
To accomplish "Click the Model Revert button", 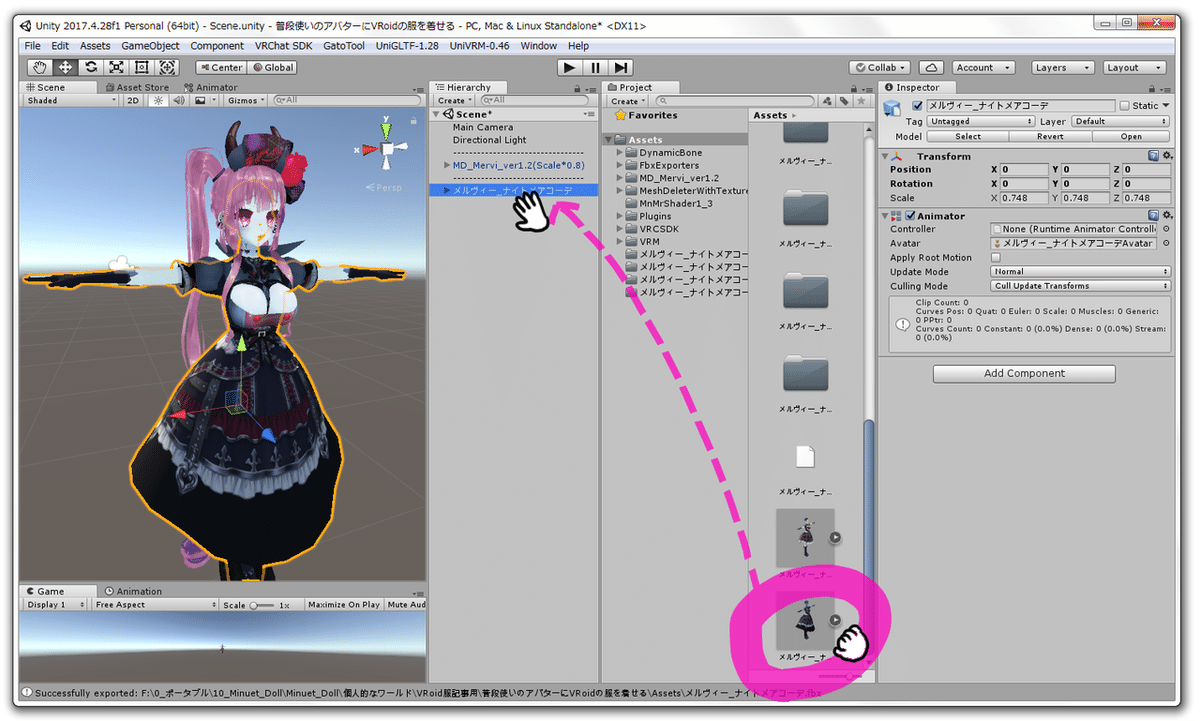I will point(1049,137).
